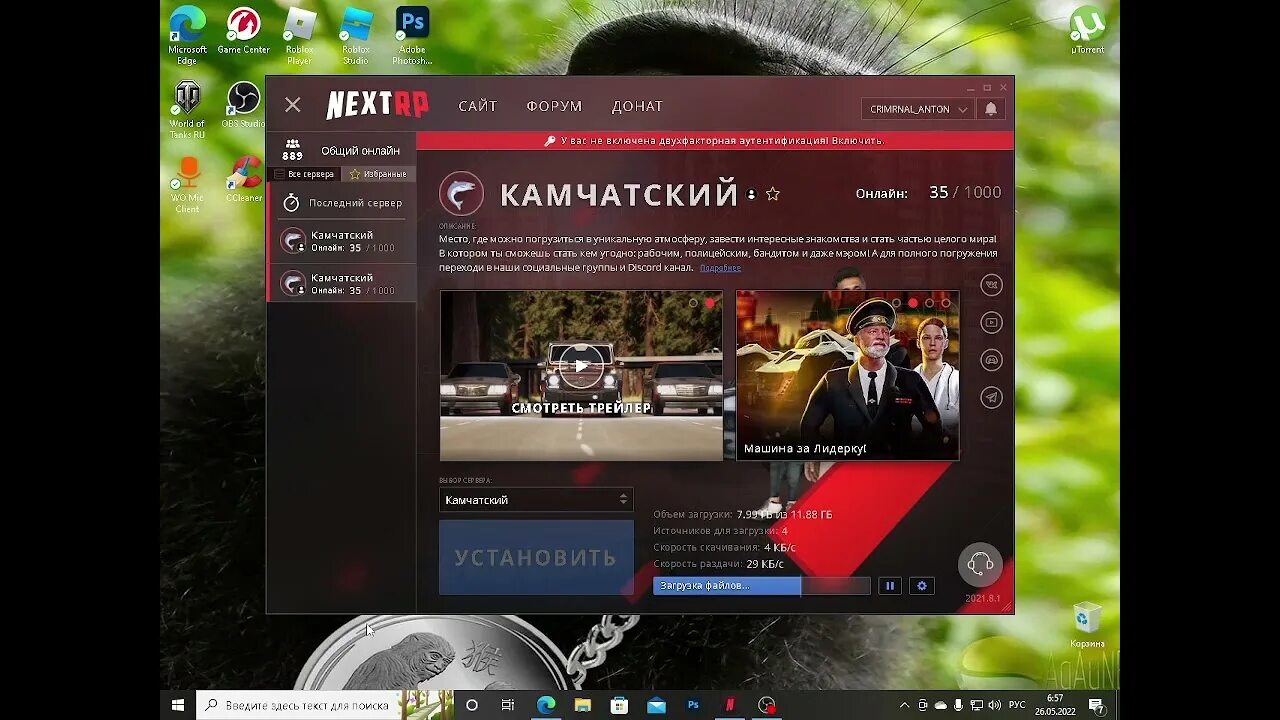
Task: Select the CCleaner desktop icon
Action: tap(243, 180)
